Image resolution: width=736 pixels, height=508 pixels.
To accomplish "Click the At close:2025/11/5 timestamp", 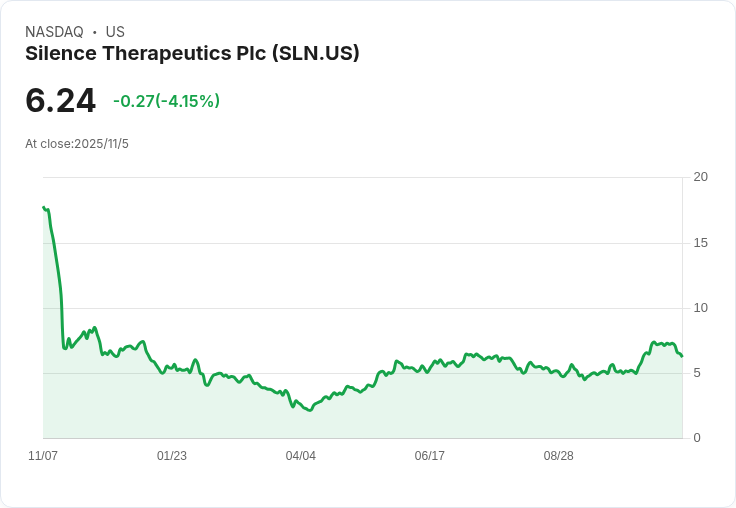I will tap(77, 144).
